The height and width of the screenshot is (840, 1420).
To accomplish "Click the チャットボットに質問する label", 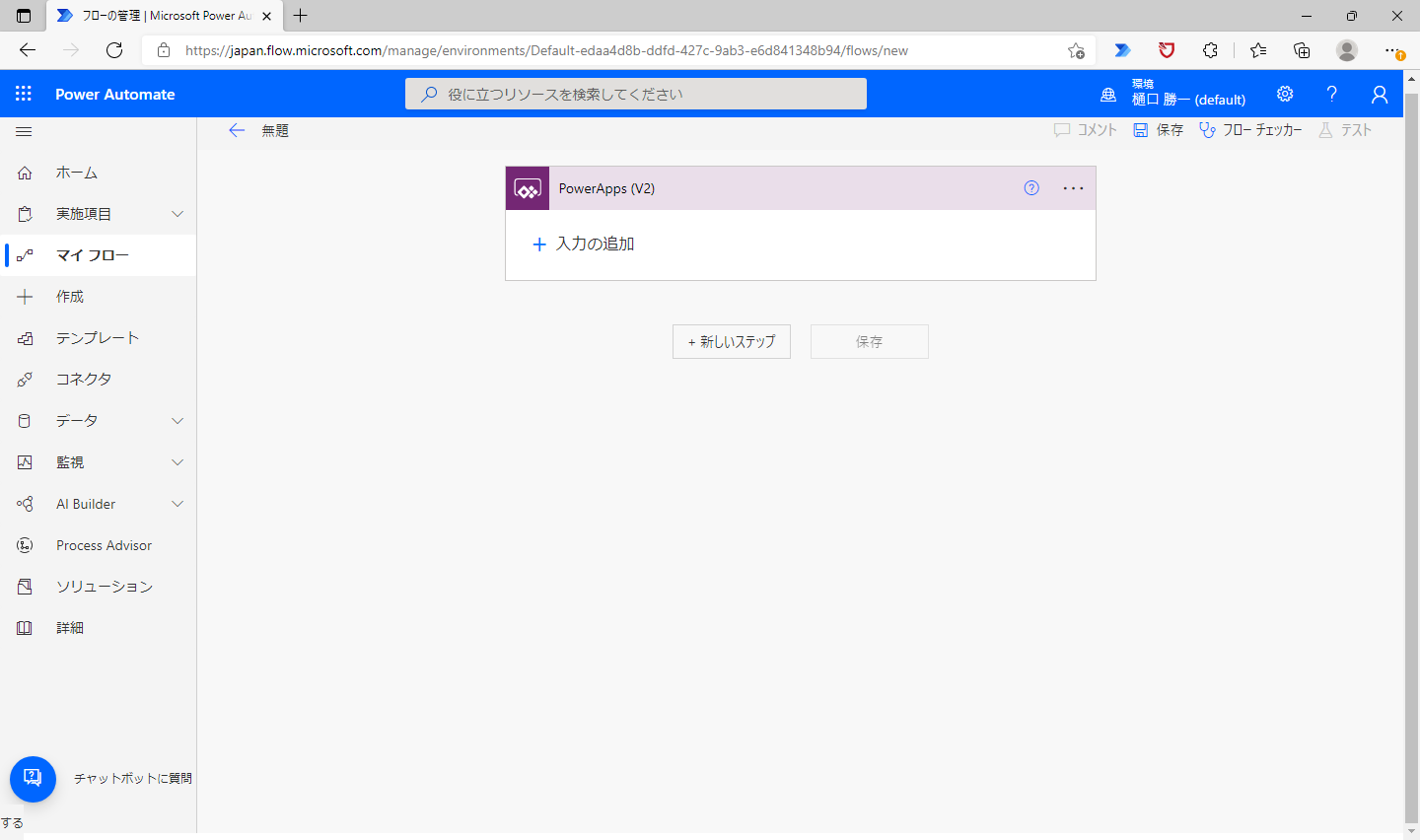I will [x=133, y=779].
